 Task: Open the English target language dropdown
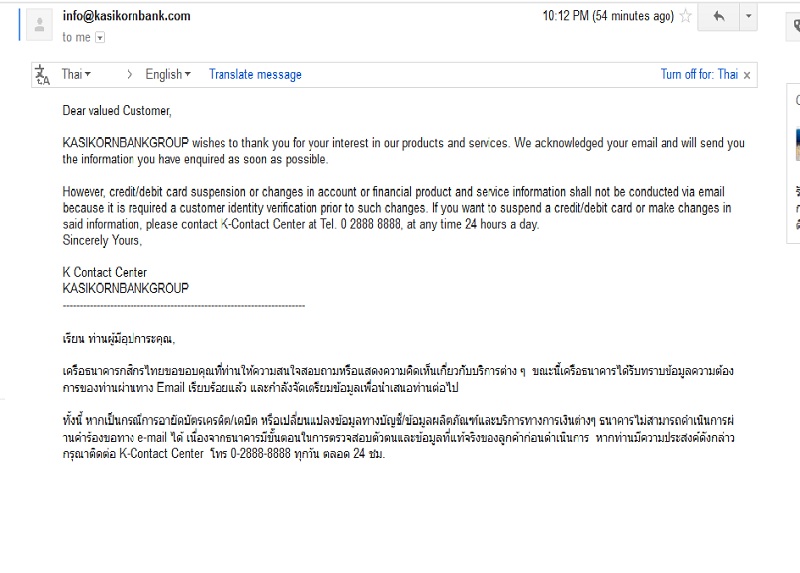coord(169,75)
